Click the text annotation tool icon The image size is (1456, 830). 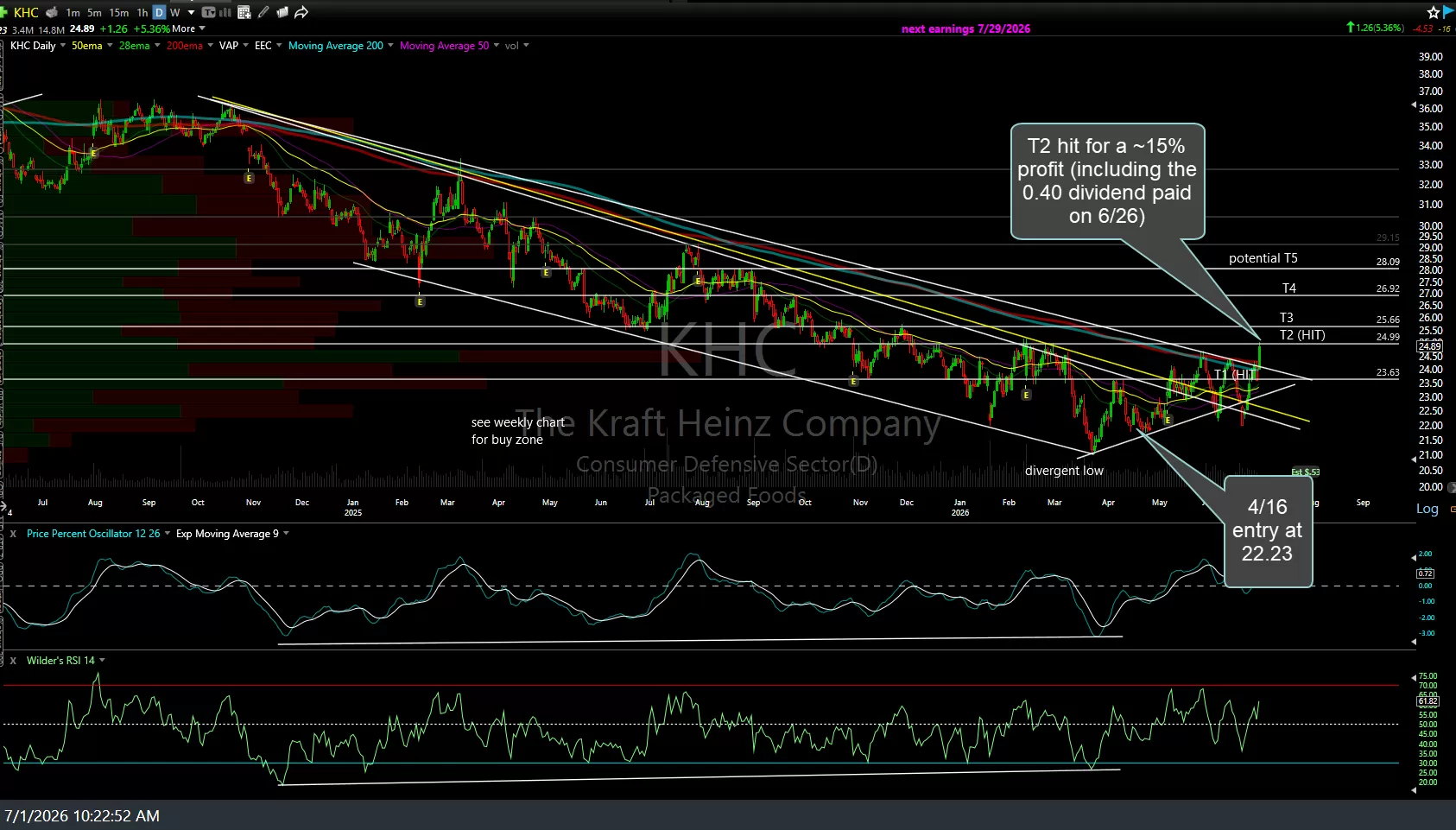pyautogui.click(x=208, y=12)
